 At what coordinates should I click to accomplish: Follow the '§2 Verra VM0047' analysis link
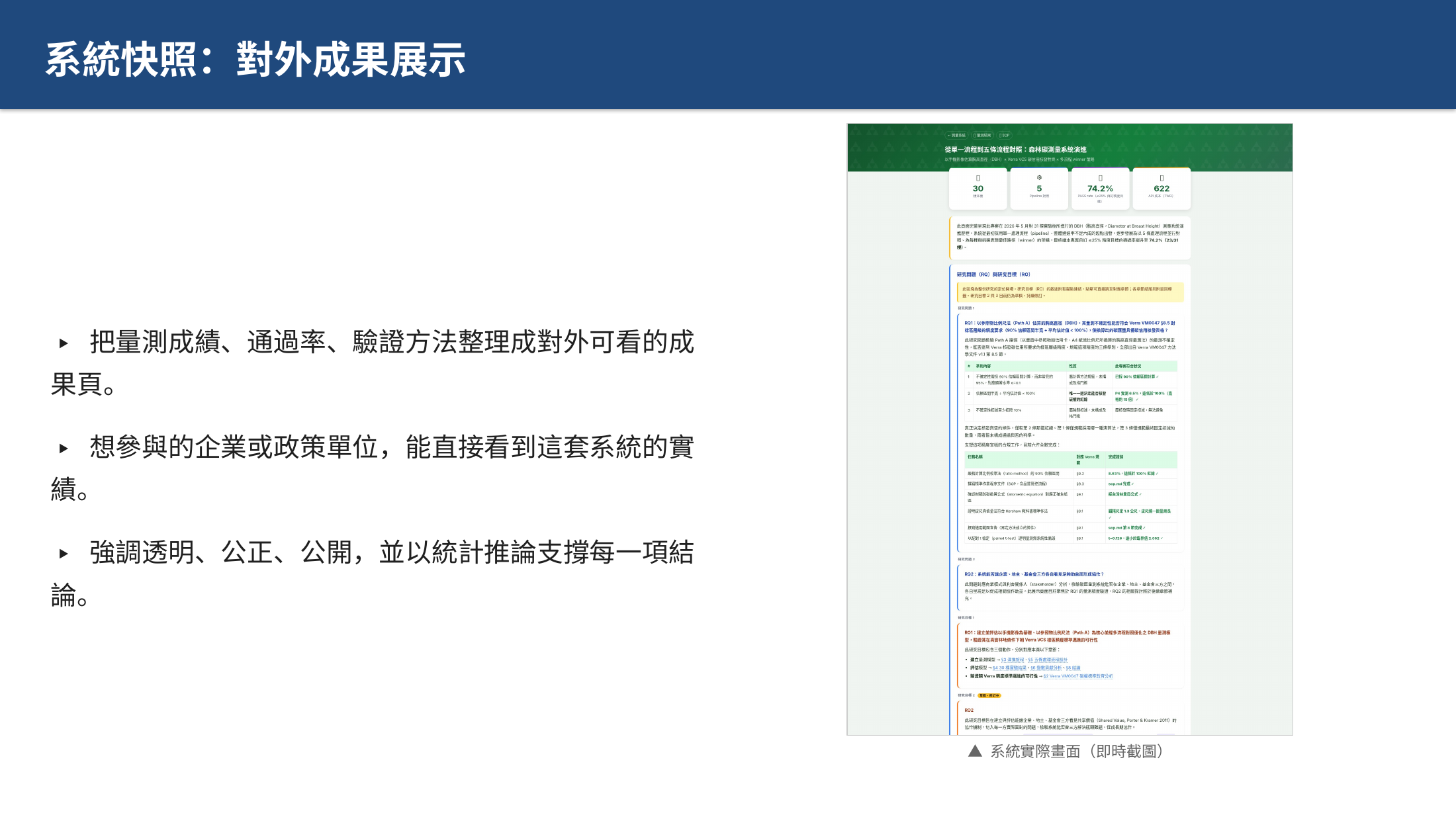point(1078,676)
